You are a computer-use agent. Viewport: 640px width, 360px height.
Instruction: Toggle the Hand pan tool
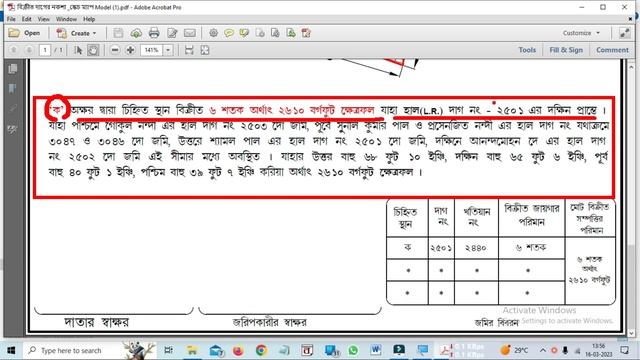point(93,50)
